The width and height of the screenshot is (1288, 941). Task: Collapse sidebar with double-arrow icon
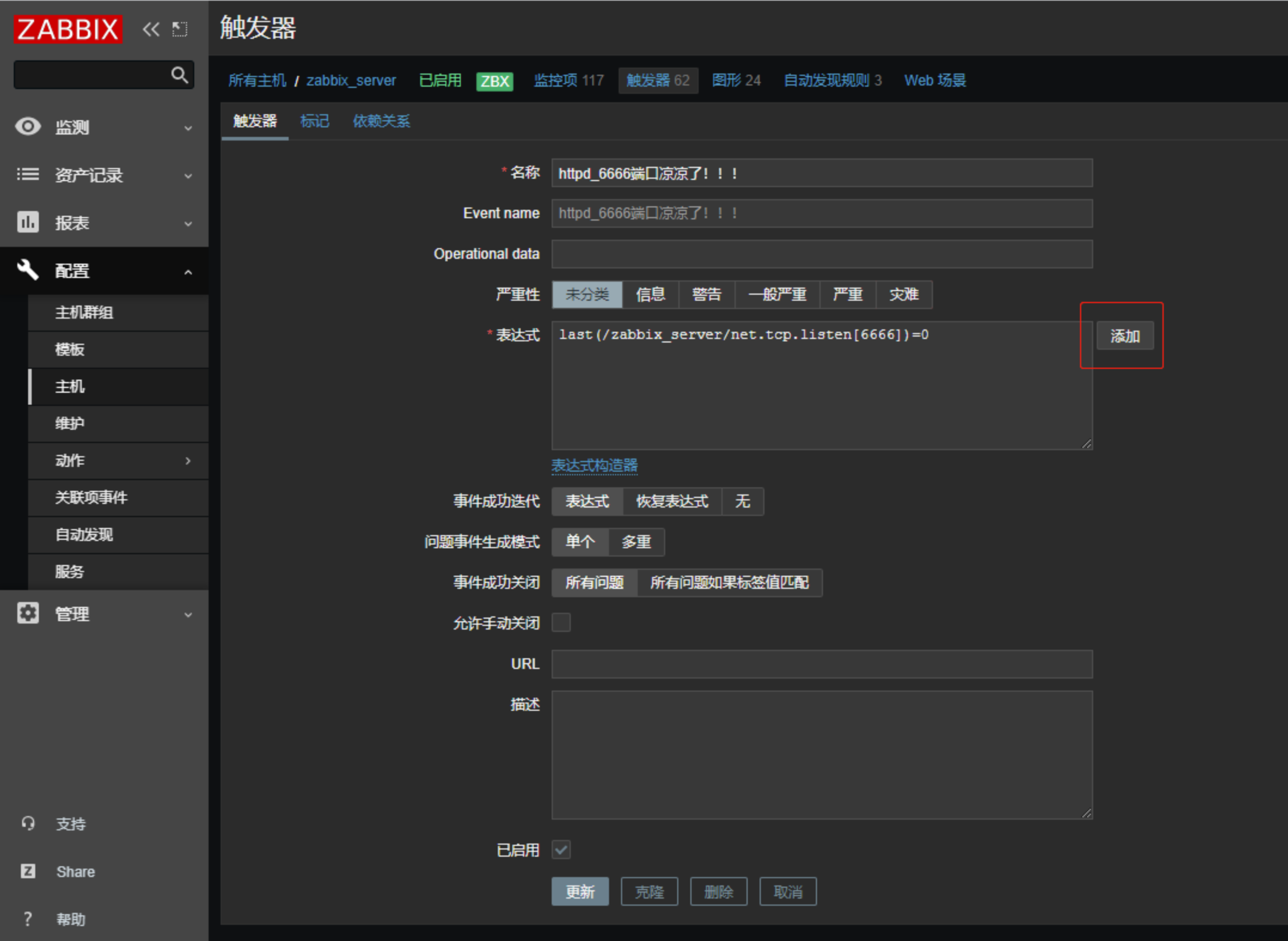tap(151, 29)
